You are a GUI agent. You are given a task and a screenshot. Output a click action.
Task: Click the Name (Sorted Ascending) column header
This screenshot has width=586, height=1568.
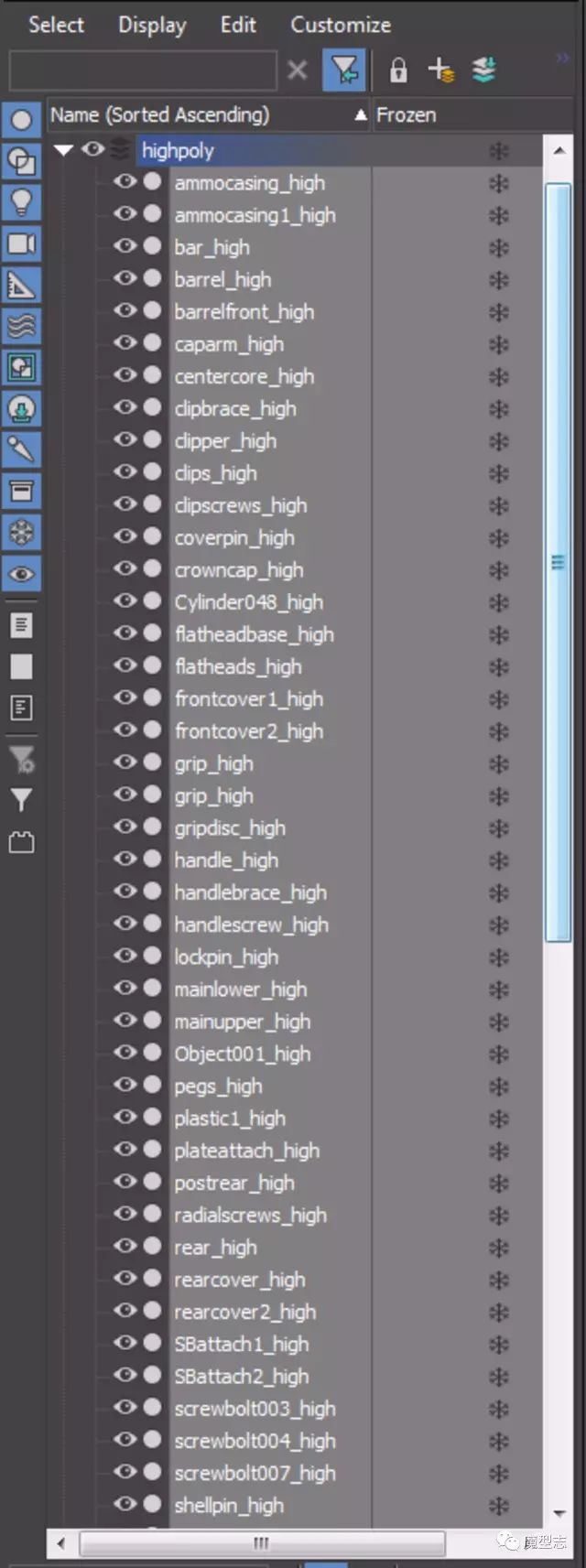(209, 115)
